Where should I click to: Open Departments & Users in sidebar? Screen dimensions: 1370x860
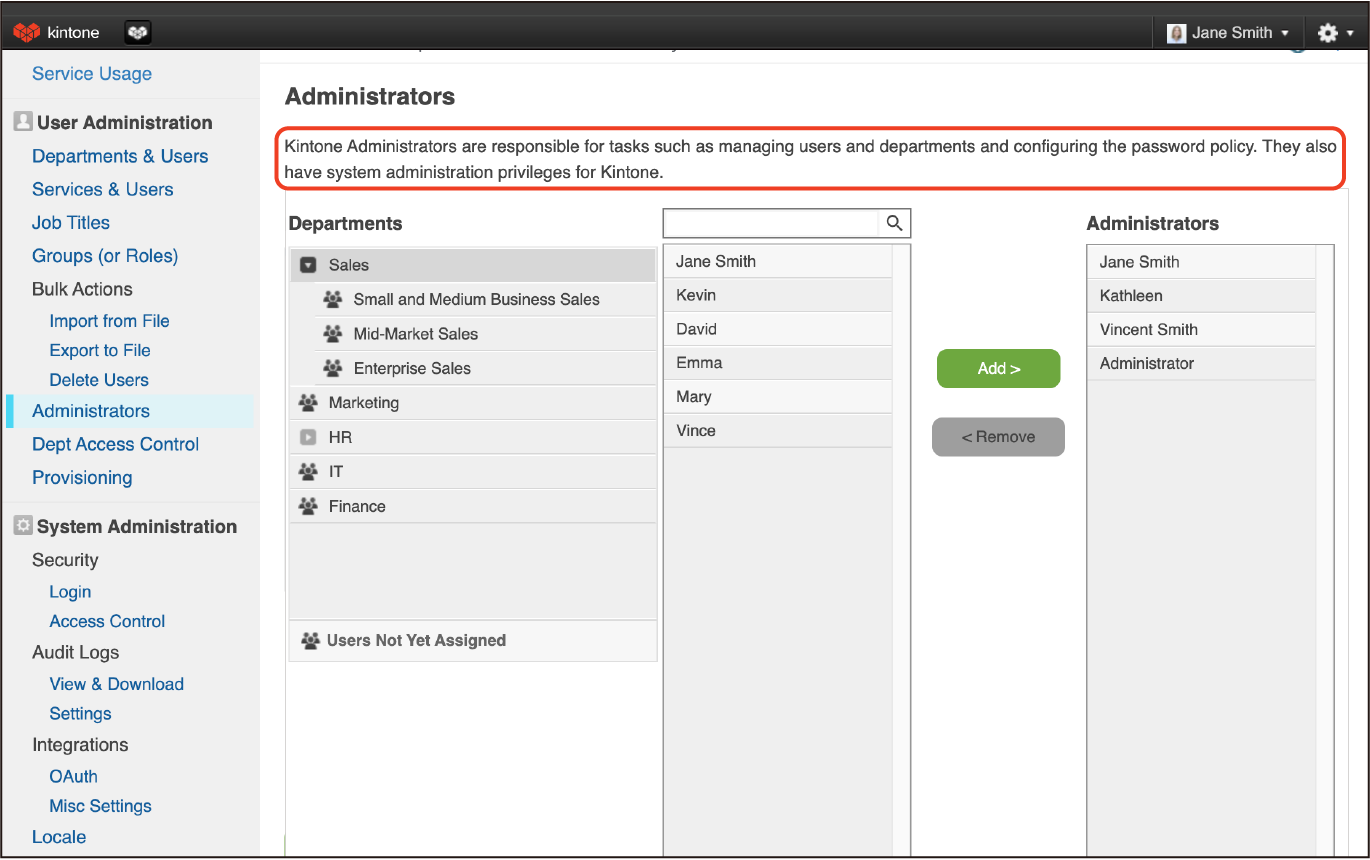click(x=120, y=156)
